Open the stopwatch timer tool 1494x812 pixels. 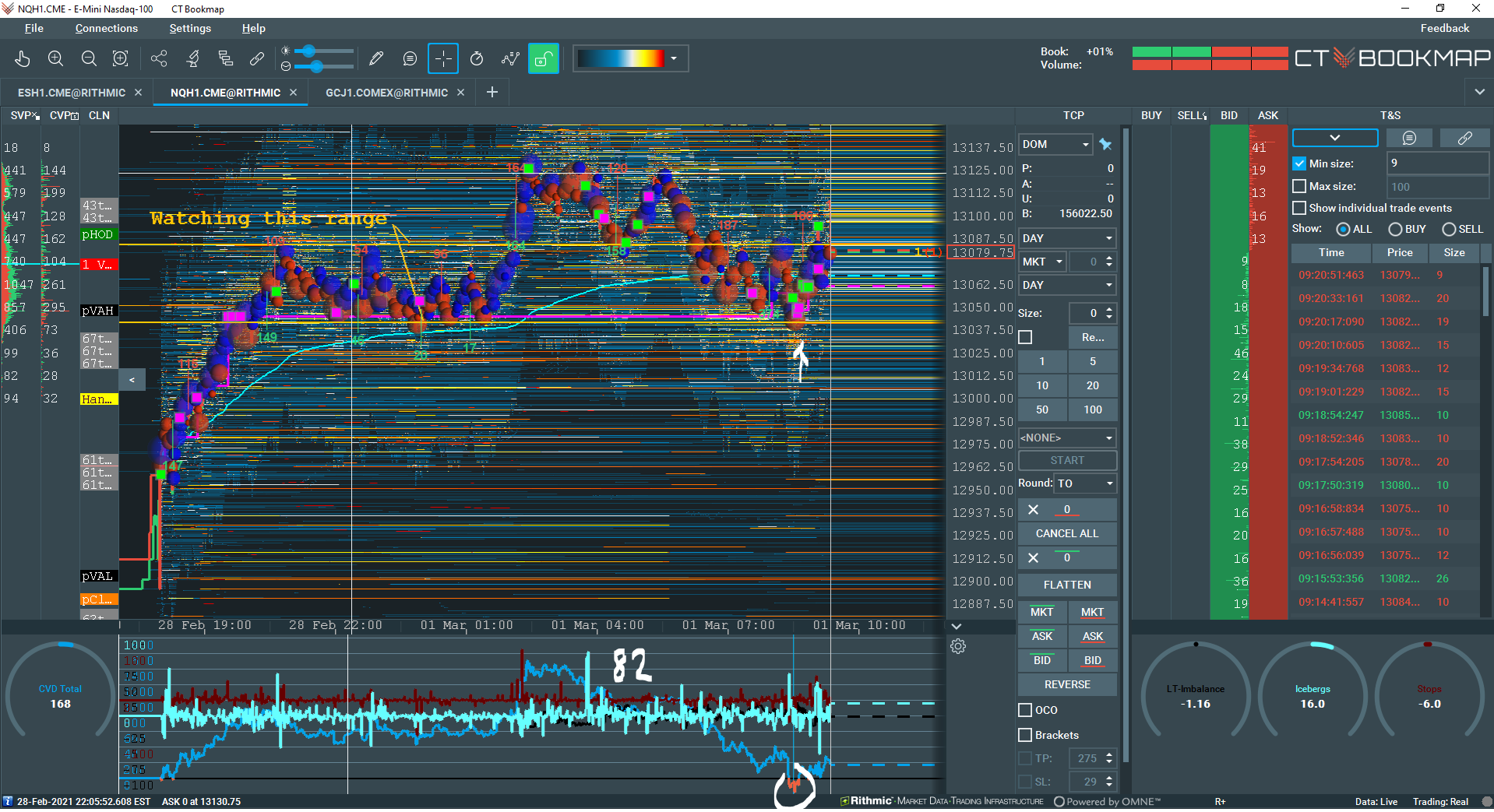tap(477, 58)
